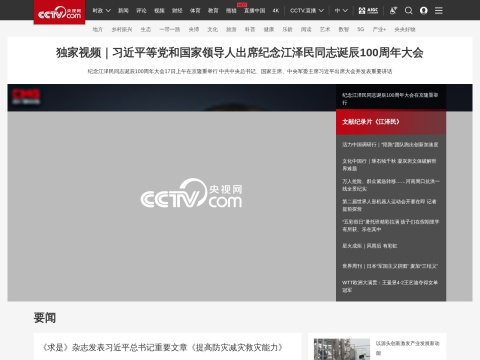Go to the 评论 menu item
480x360 pixels.
coord(141,11)
